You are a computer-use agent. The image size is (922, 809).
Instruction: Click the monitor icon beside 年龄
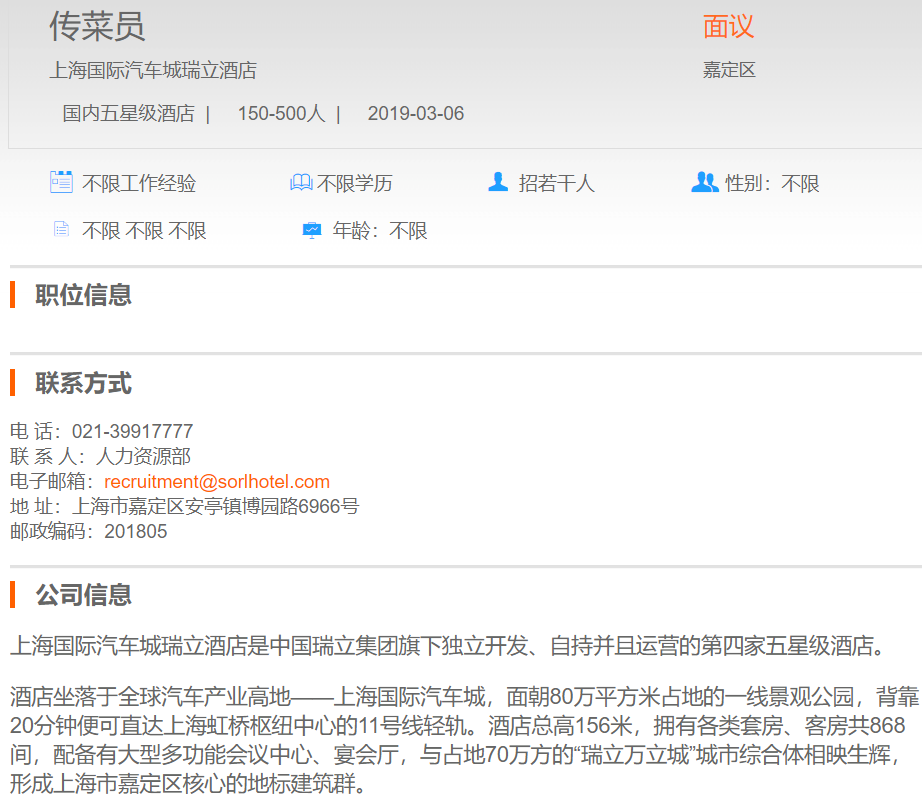[312, 230]
